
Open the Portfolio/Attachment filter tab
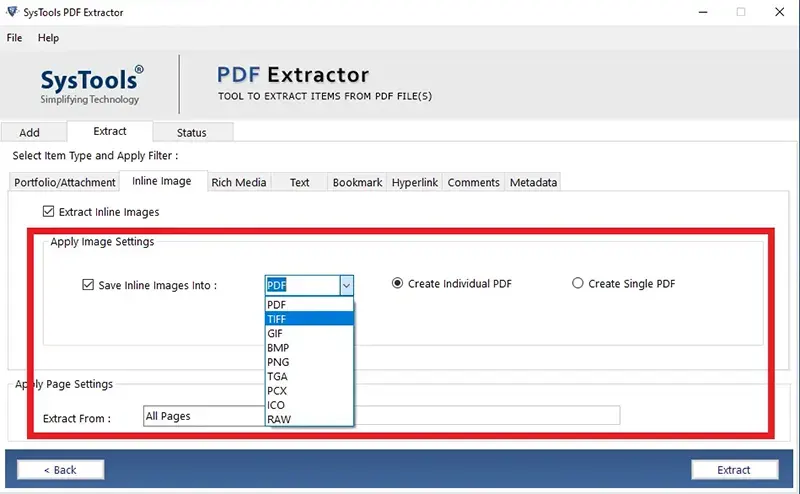[65, 182]
